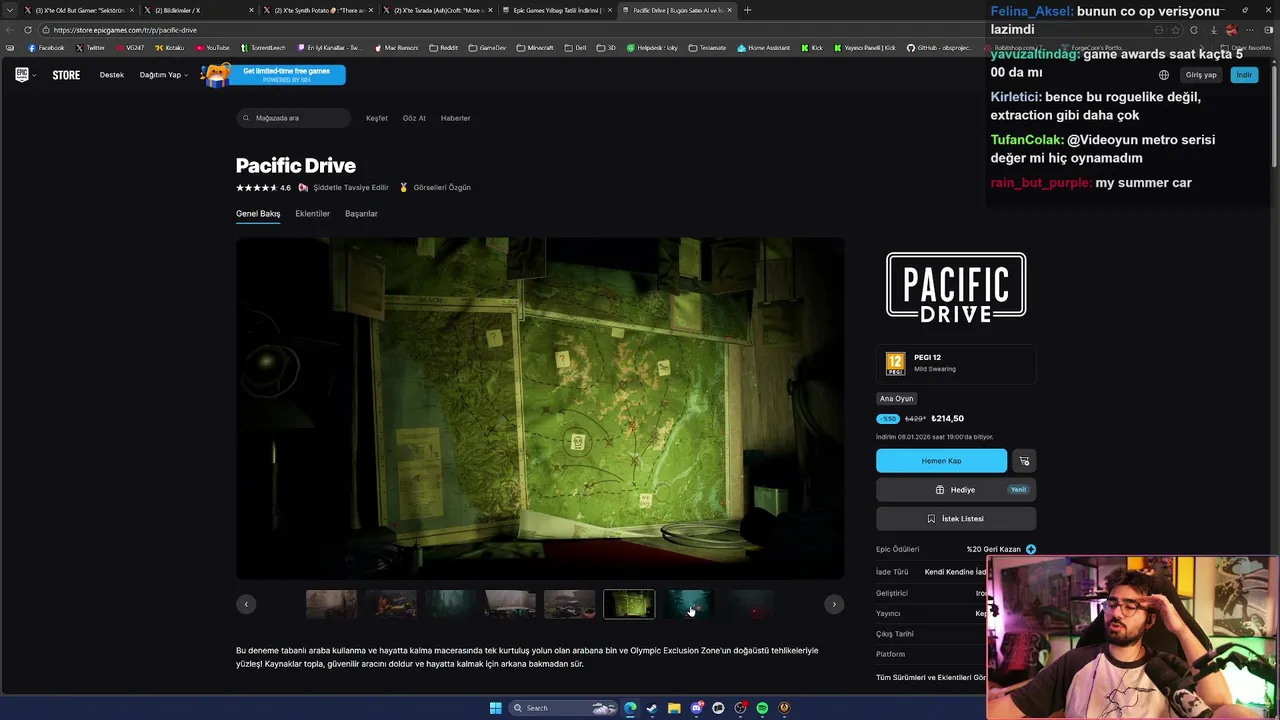Open the Kick bookmark
Image resolution: width=1280 pixels, height=720 pixels.
pos(812,48)
